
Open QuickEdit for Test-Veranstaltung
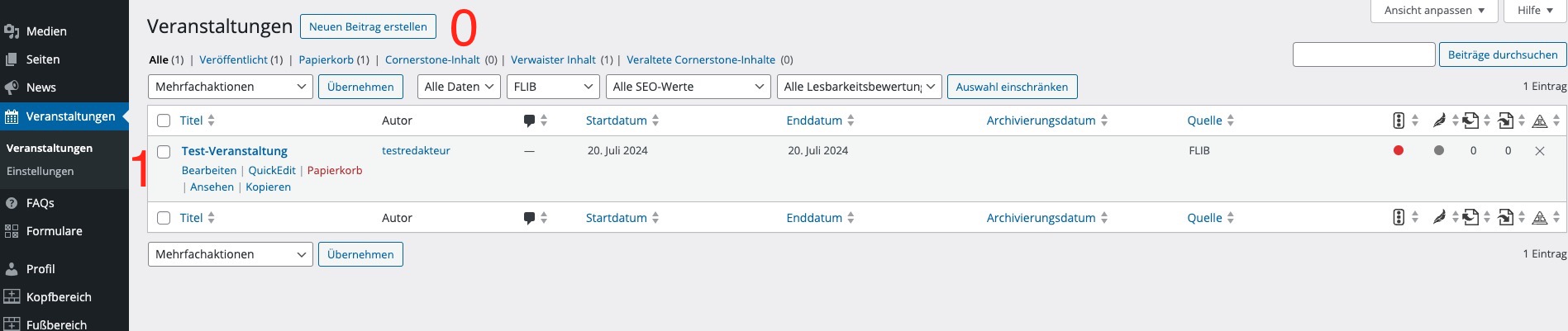click(x=271, y=171)
